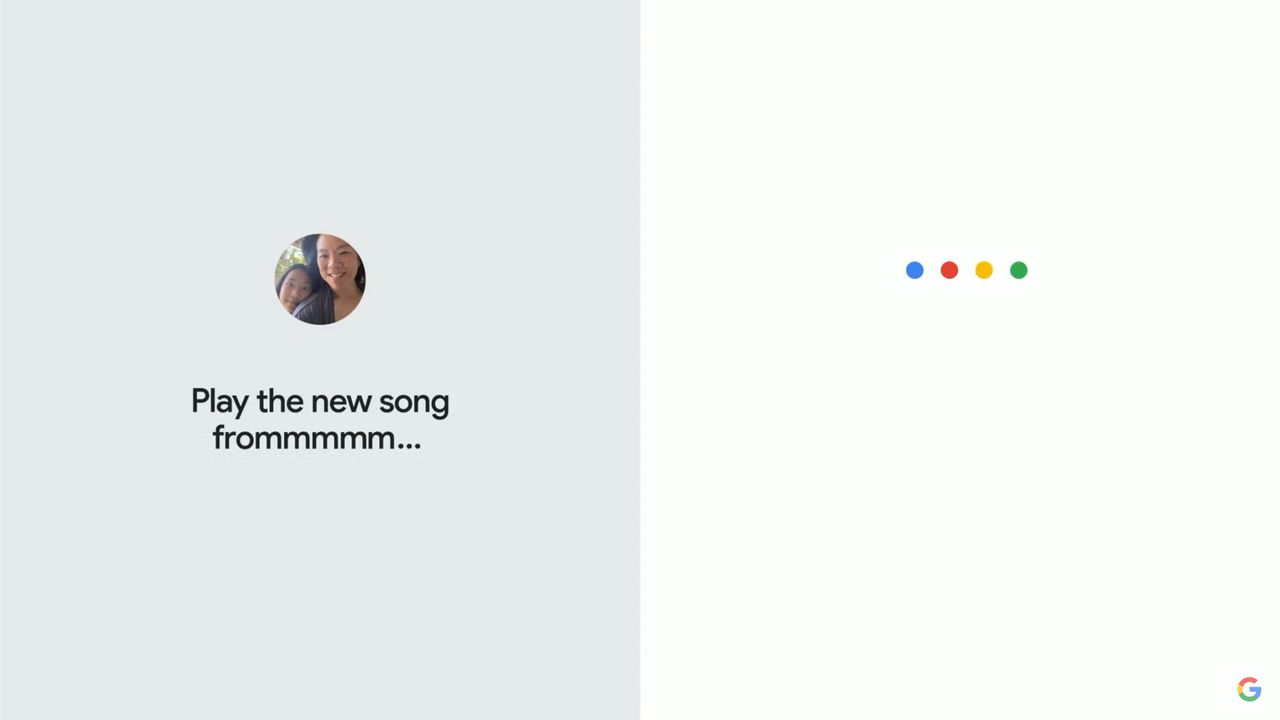This screenshot has width=1280, height=720.
Task: Click the Google G logo
Action: coord(1249,689)
